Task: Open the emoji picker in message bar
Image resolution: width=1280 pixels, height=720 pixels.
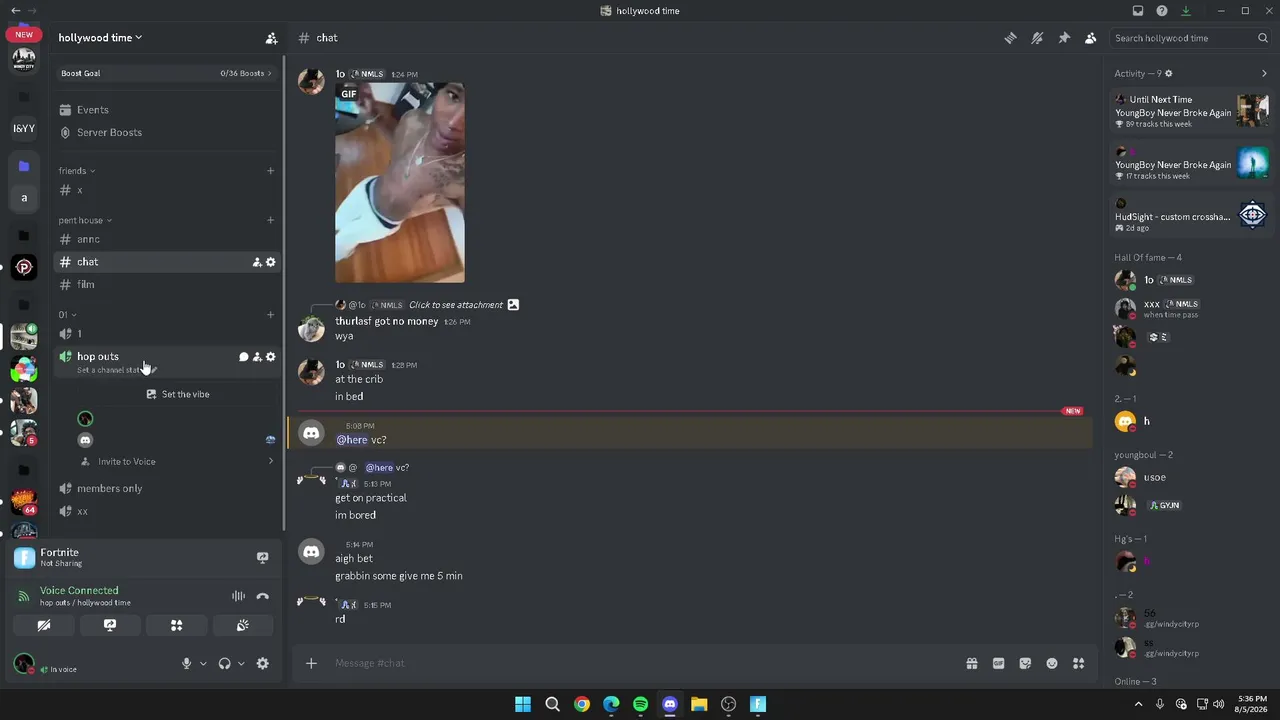Action: pyautogui.click(x=1052, y=663)
